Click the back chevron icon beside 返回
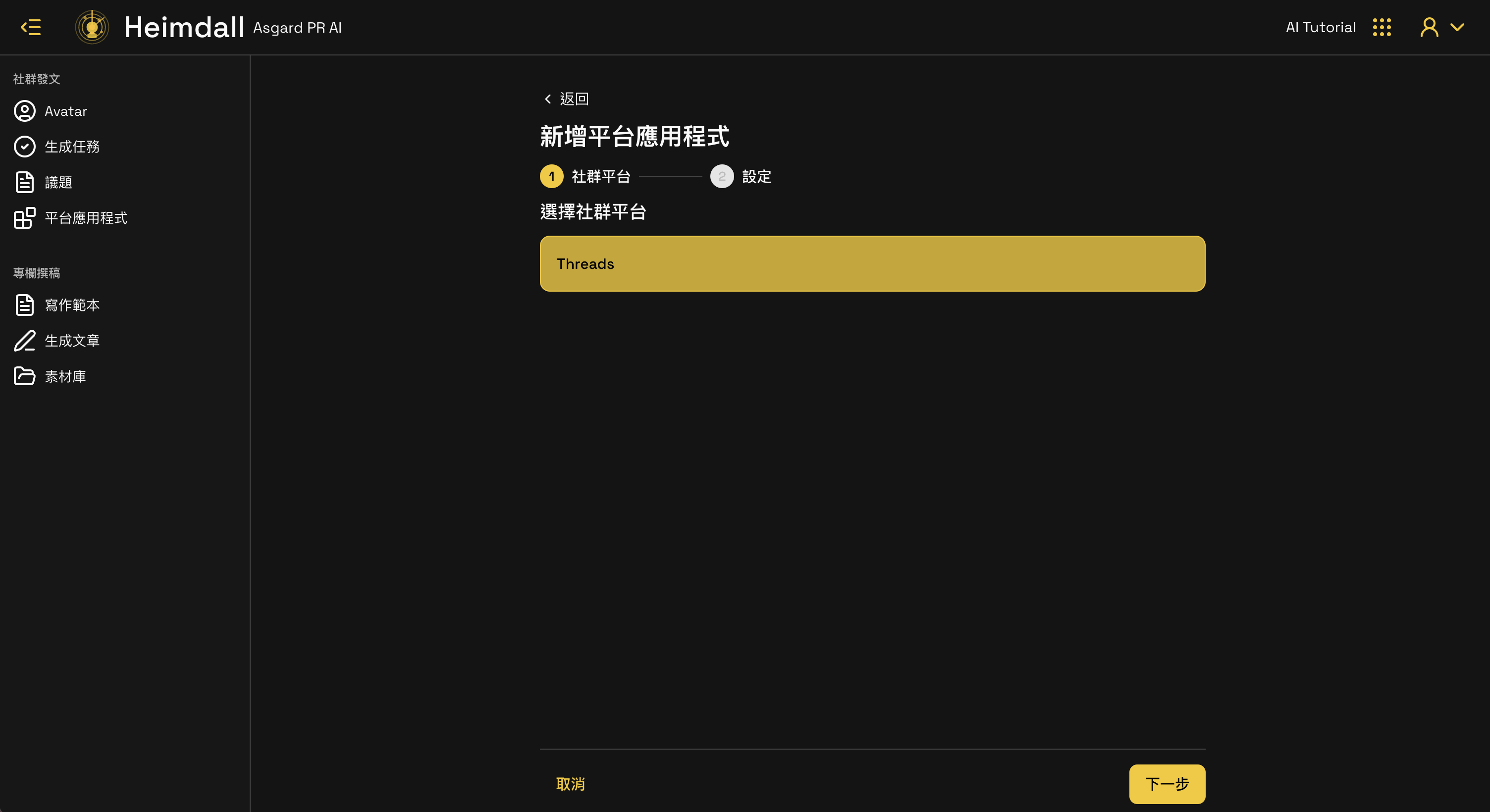 click(x=548, y=99)
